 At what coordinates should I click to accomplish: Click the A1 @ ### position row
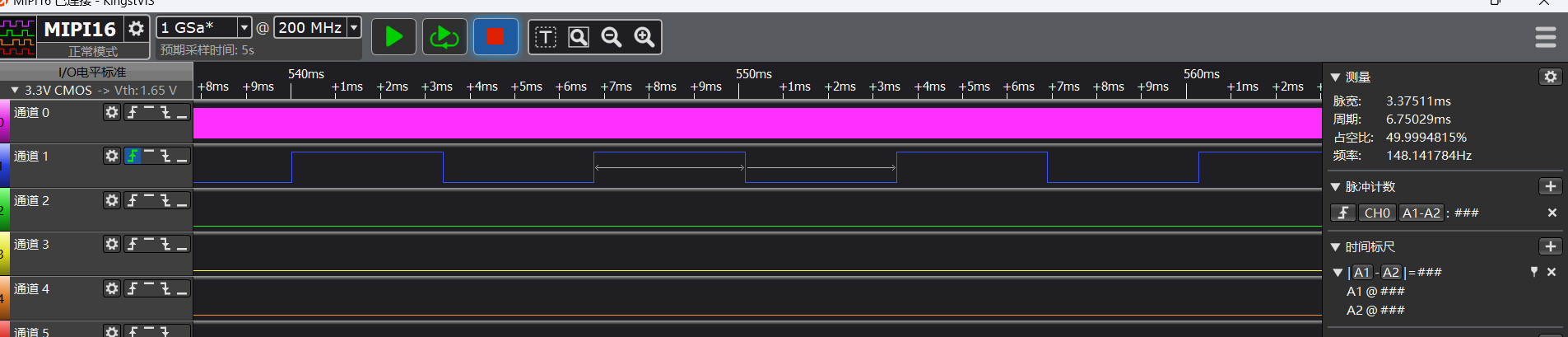pyautogui.click(x=1375, y=291)
